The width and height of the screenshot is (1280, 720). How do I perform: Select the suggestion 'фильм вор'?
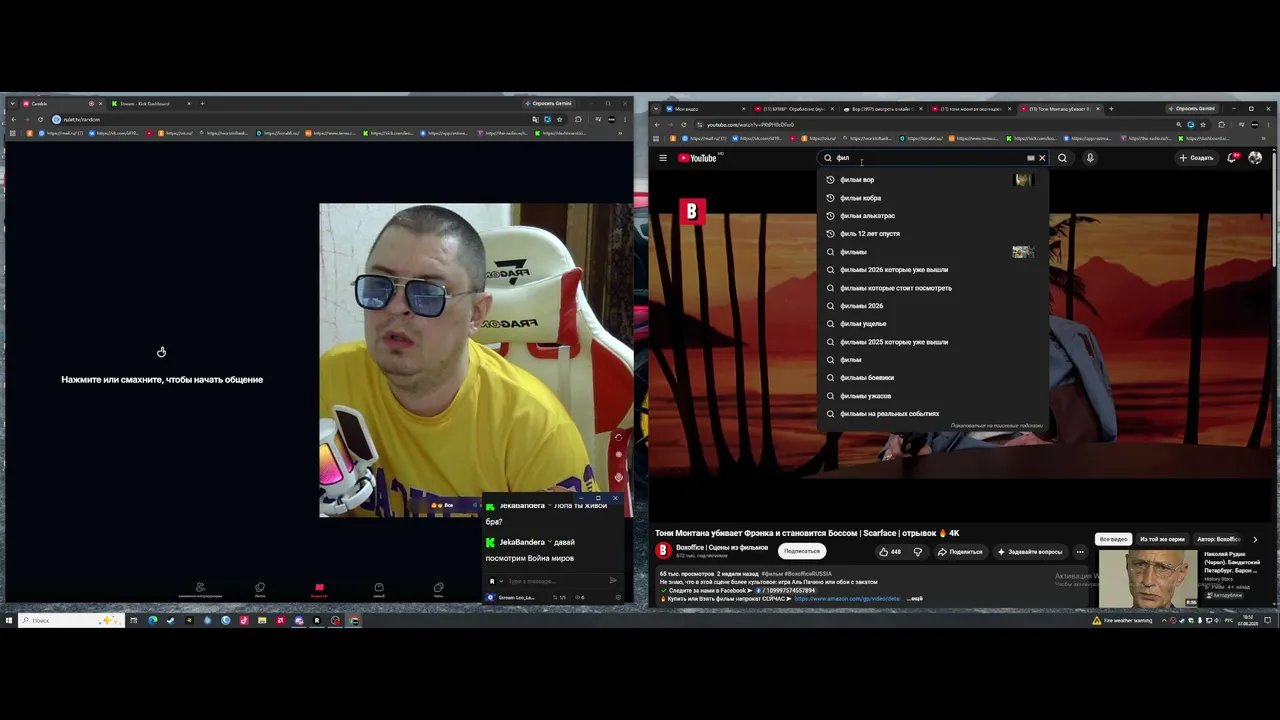(931, 180)
